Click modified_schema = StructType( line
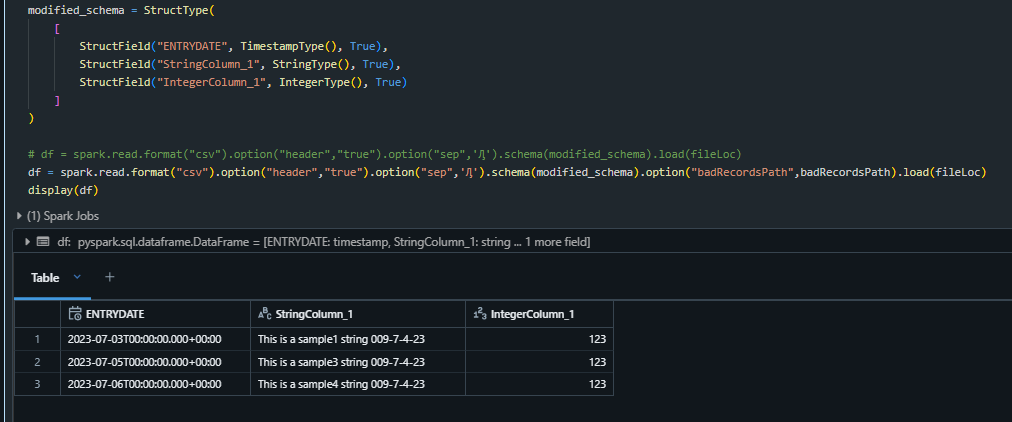 (120, 10)
